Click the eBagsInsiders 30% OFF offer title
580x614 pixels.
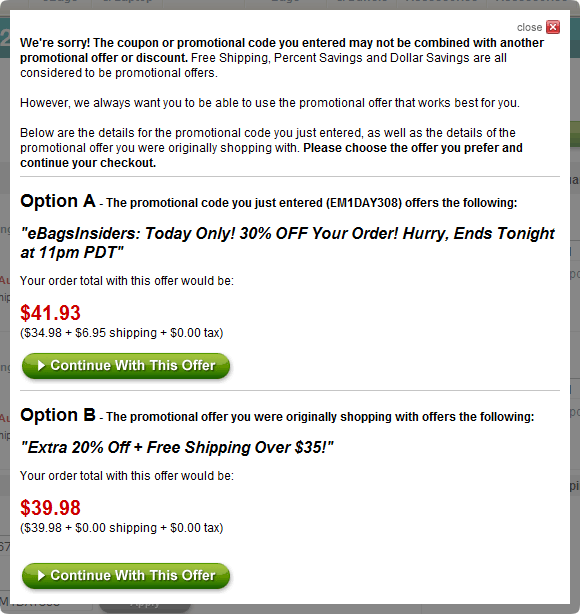point(287,243)
